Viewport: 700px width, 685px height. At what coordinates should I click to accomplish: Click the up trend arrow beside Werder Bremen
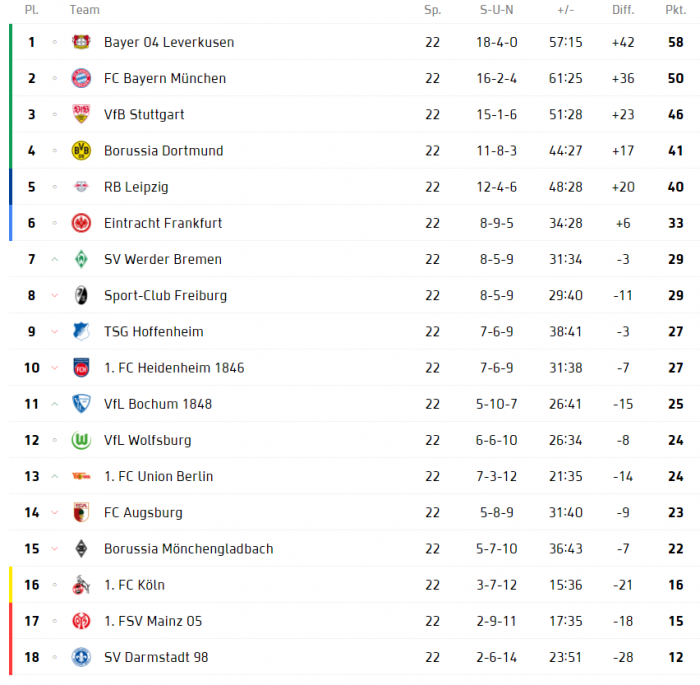(x=54, y=259)
